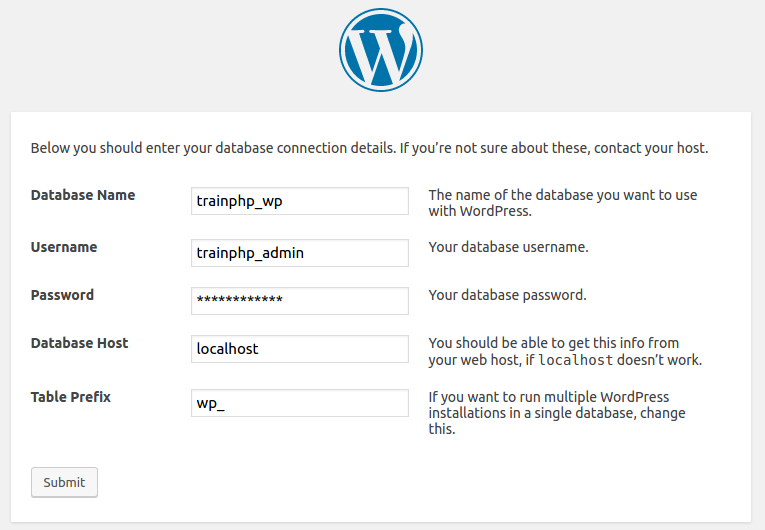This screenshot has width=765, height=530.
Task: Click the 'contact your host' phrase in the intro
Action: pos(650,148)
